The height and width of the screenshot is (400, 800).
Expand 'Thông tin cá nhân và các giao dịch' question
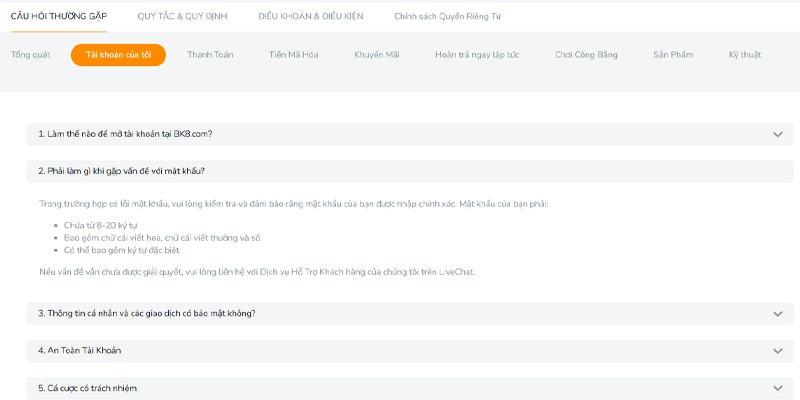pos(410,314)
